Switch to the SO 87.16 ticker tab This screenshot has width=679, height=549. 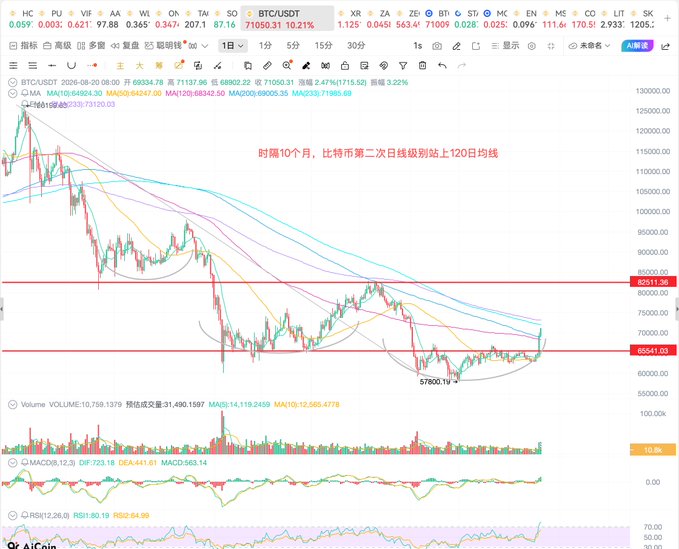(x=226, y=19)
